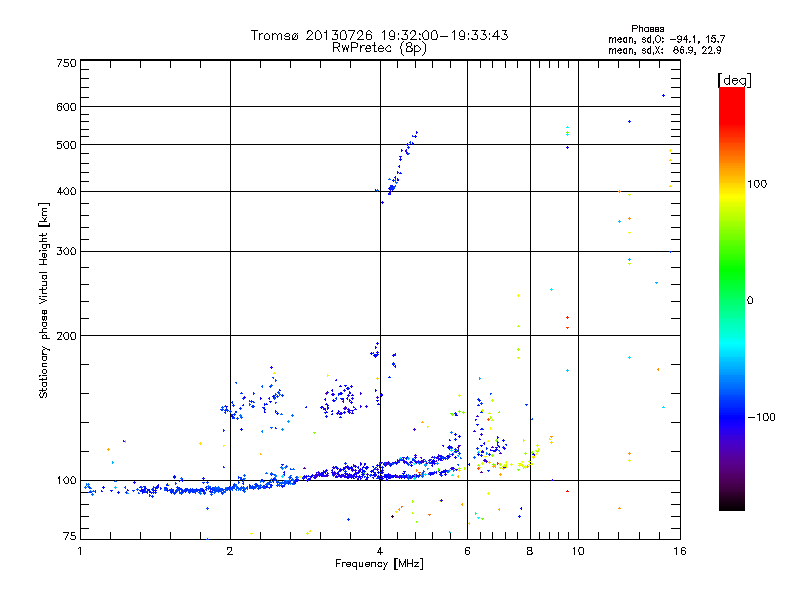Click the y-axis tick label "300"
This screenshot has height=600, width=800.
tap(66, 252)
